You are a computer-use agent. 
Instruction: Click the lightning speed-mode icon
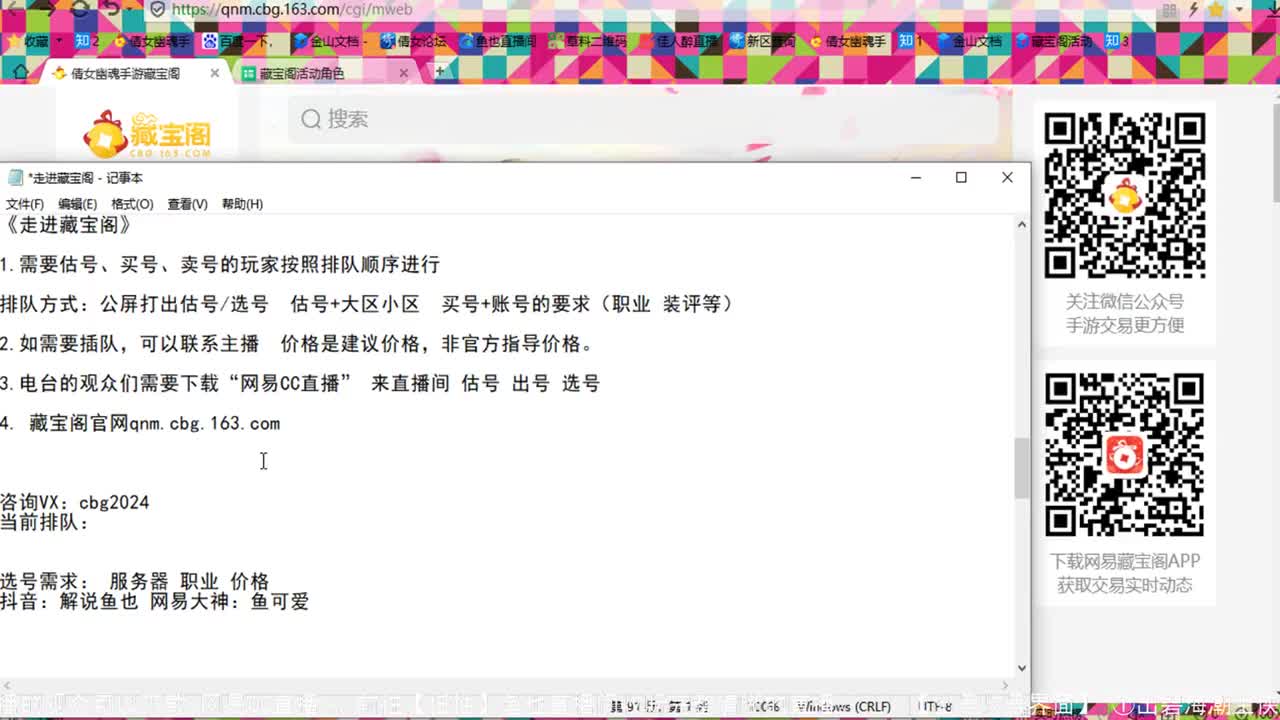pyautogui.click(x=1195, y=9)
